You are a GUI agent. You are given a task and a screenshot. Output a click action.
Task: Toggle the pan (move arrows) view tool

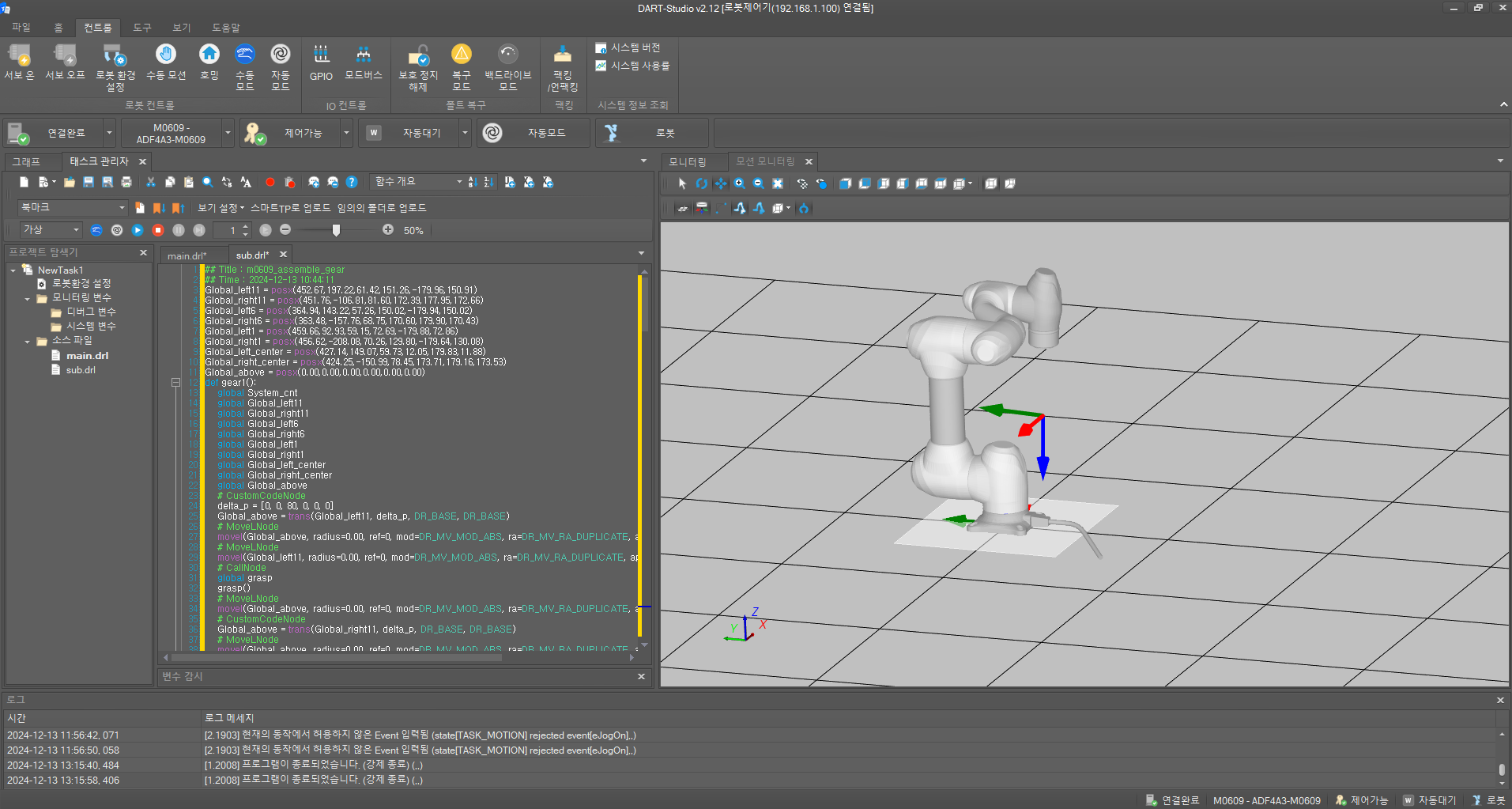(x=721, y=183)
